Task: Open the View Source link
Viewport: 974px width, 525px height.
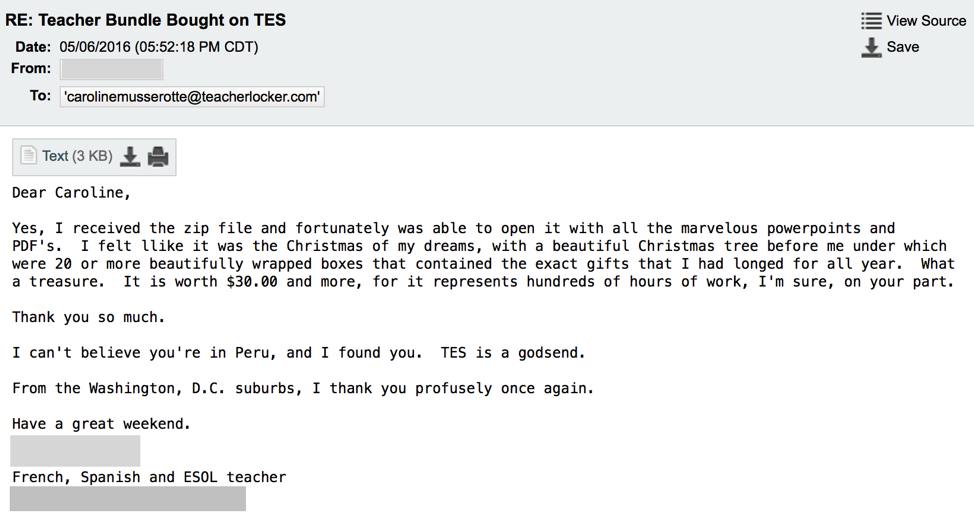Action: [926, 20]
